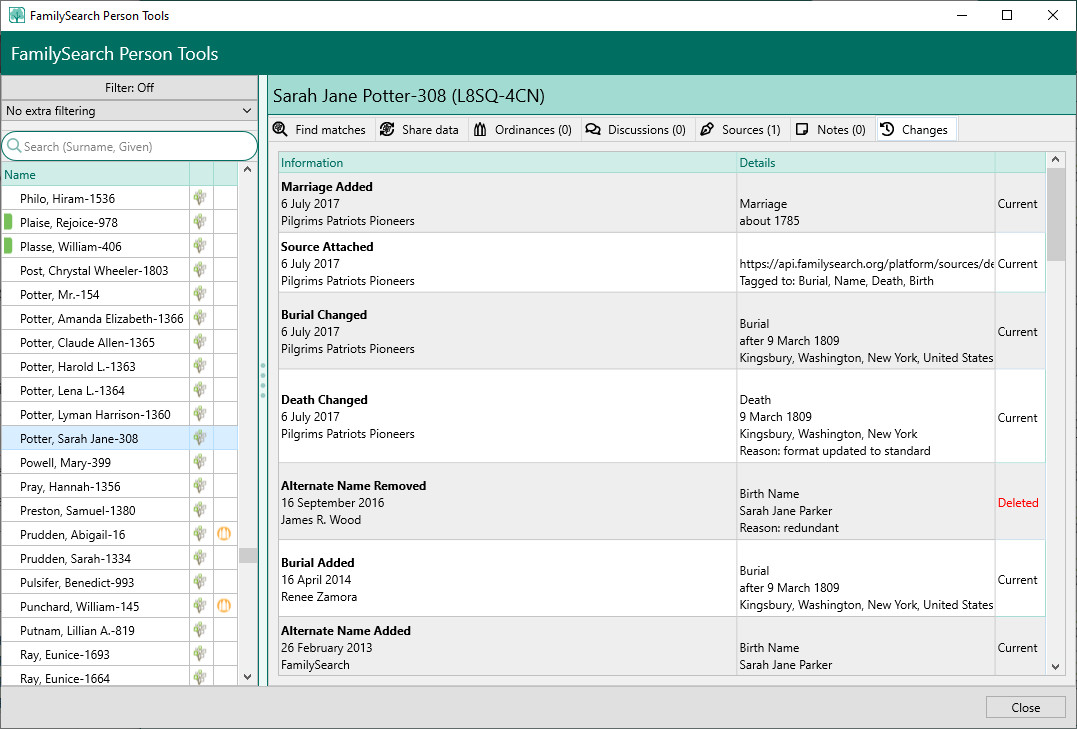This screenshot has height=729, width=1077.
Task: Select Powell, Mary-399 in the list
Action: pos(65,462)
